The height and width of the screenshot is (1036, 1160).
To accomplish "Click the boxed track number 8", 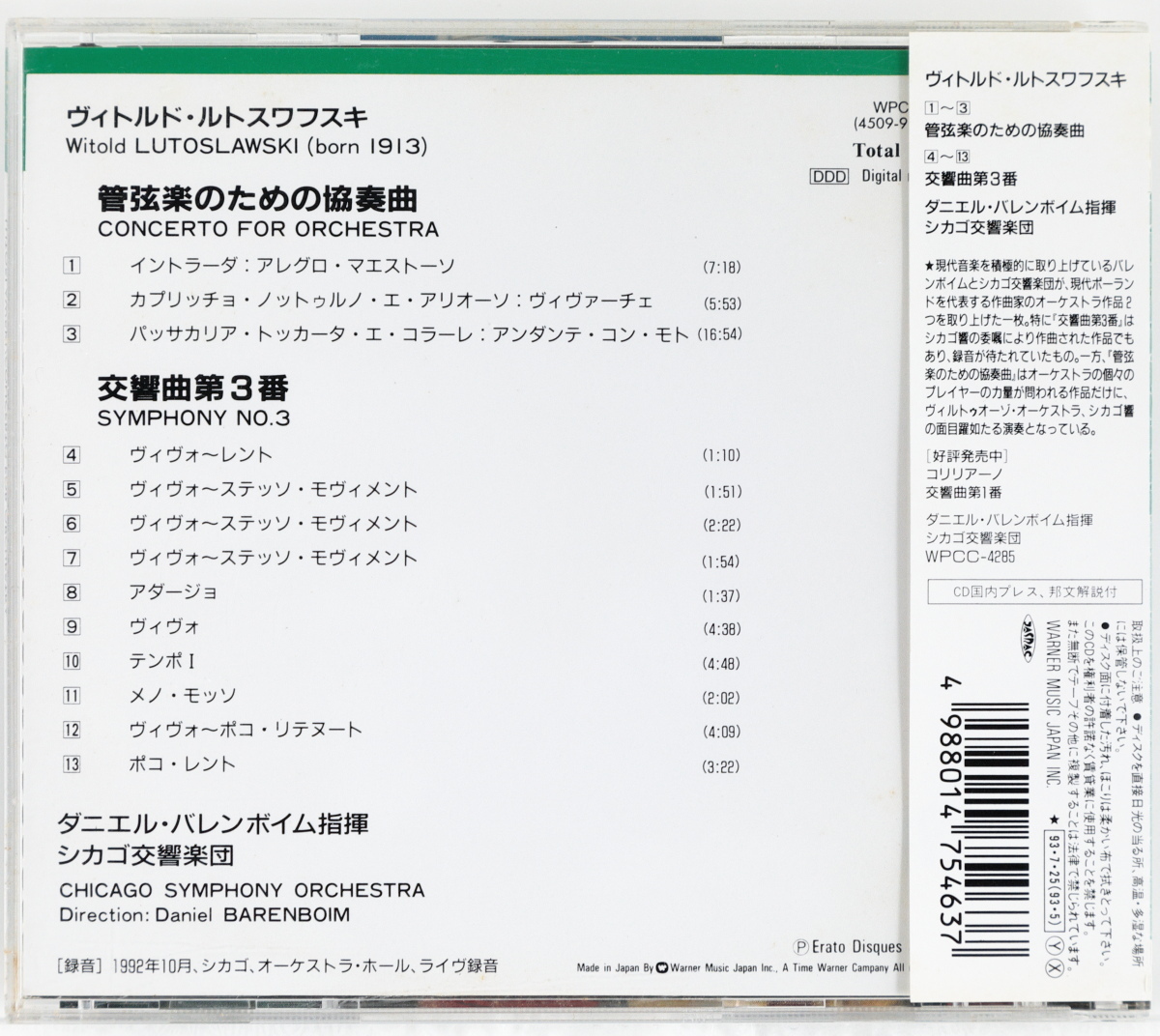I will pos(72,592).
